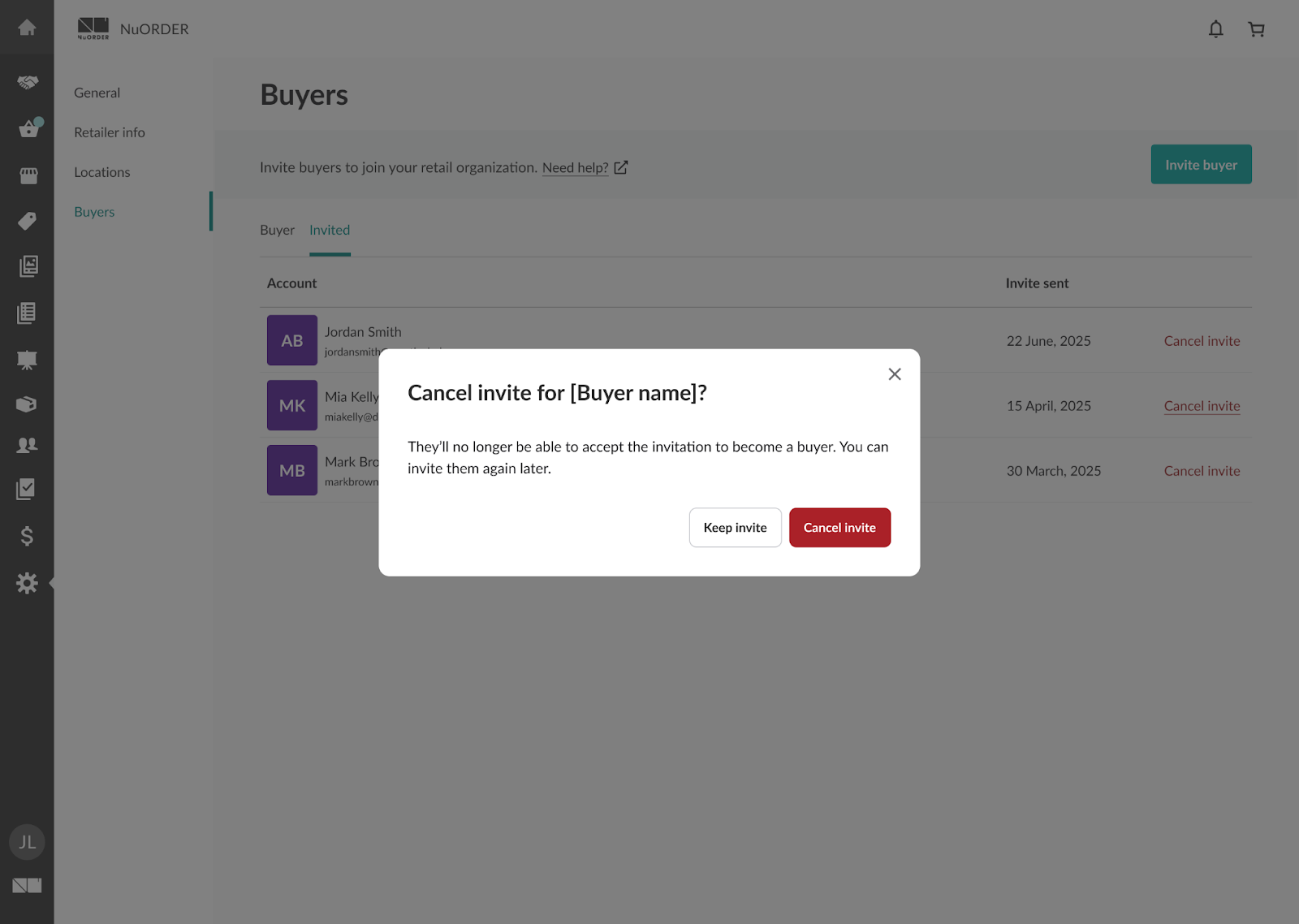Click the JL user avatar
This screenshot has height=924, width=1299.
pos(27,842)
